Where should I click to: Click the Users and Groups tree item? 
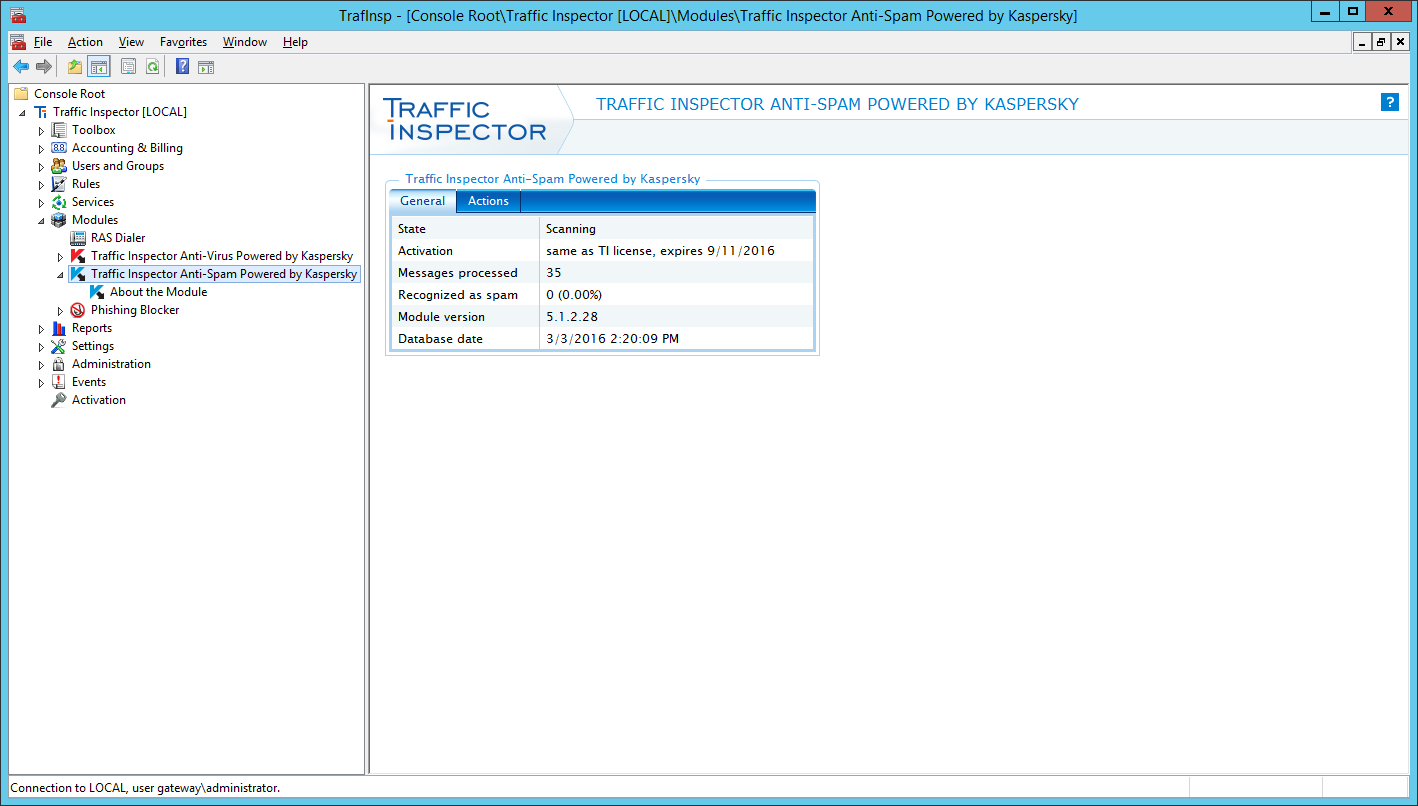(x=117, y=166)
